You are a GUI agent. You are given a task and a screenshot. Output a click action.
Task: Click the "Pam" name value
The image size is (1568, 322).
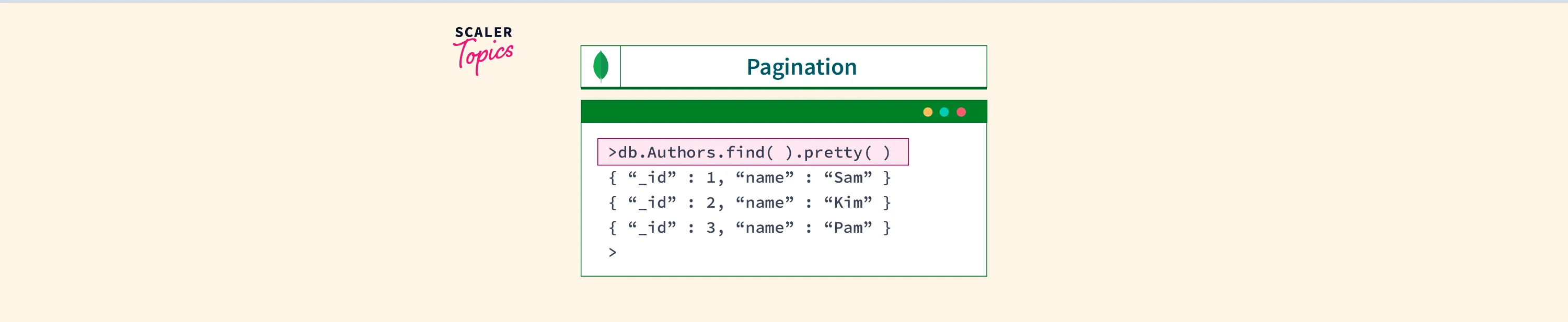(848, 228)
